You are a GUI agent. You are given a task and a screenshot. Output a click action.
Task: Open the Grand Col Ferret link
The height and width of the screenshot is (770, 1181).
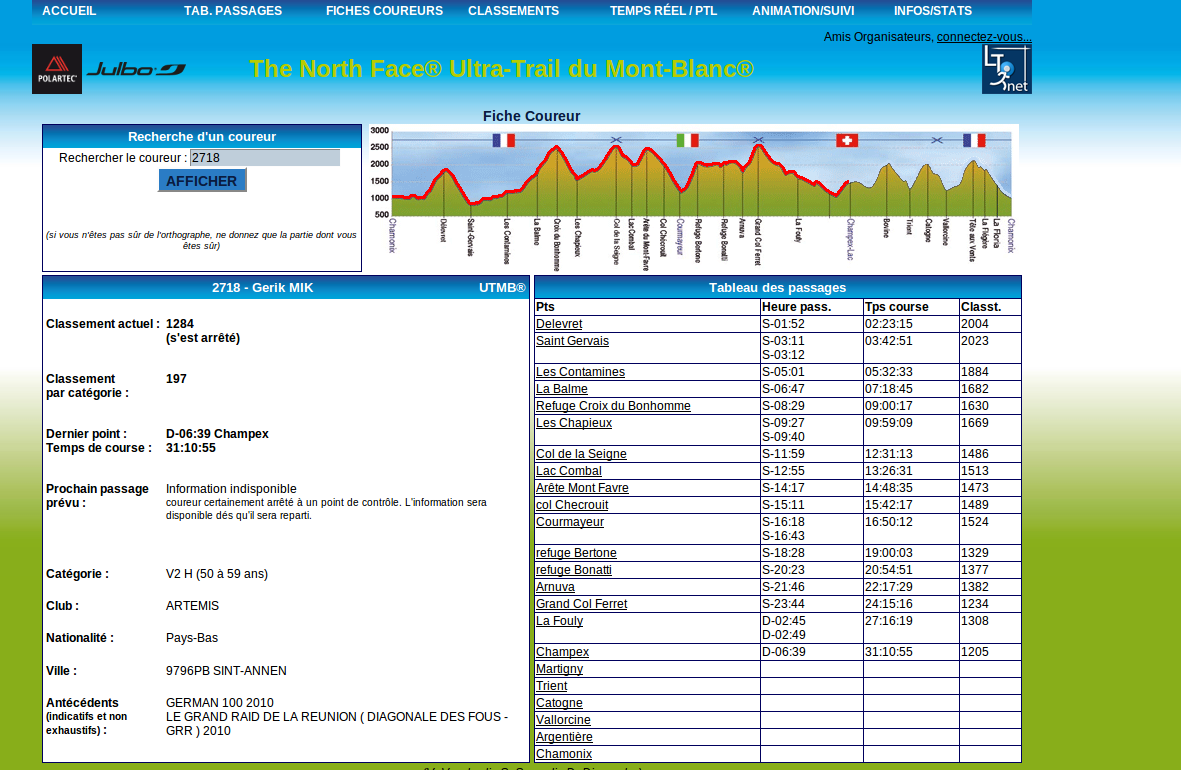coord(581,603)
